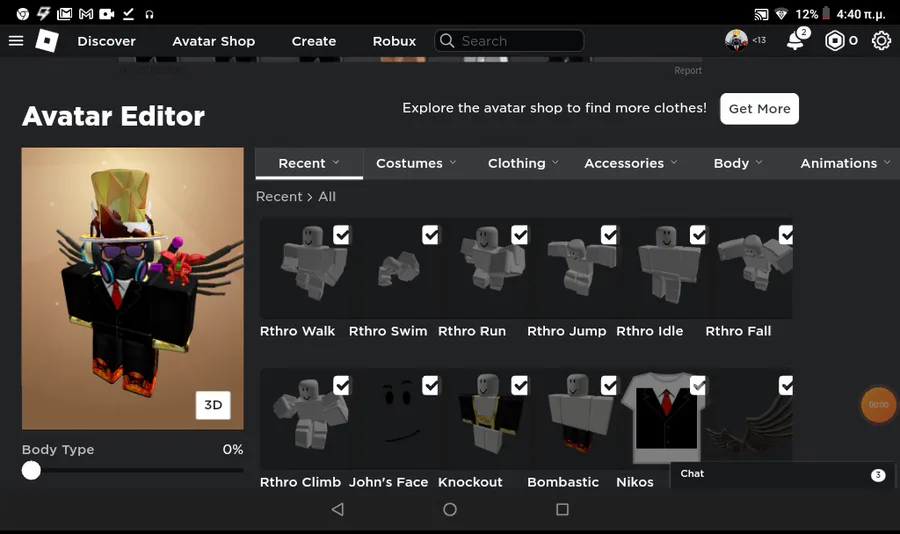Select the Rthro Climb animation thumbnail
This screenshot has width=900, height=534.
304,419
